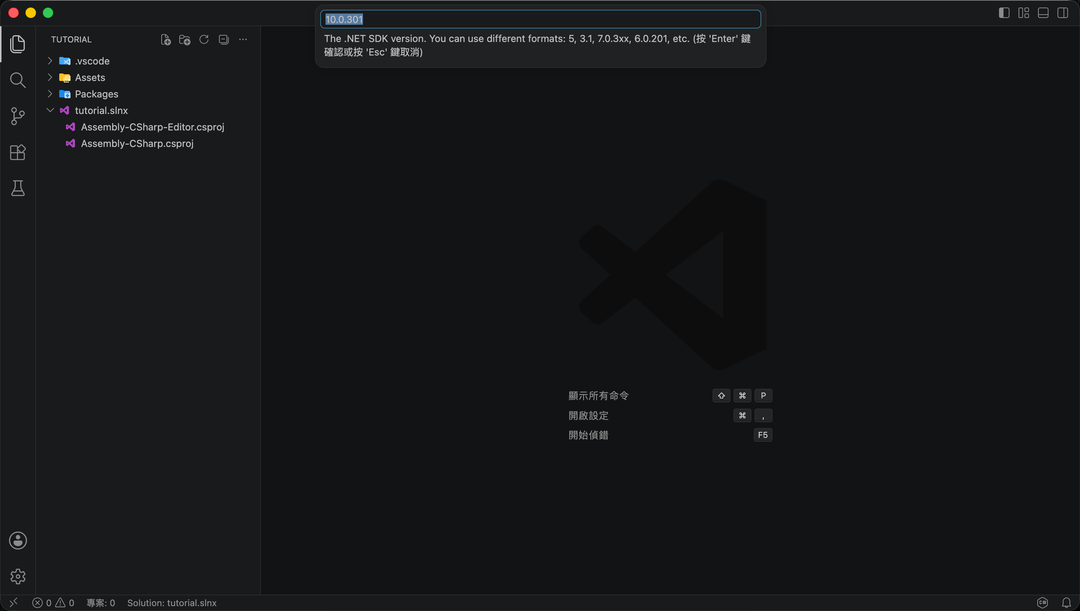Screen dimensions: 1080x611
Task: Collapse all folders in explorer
Action: (x=224, y=40)
